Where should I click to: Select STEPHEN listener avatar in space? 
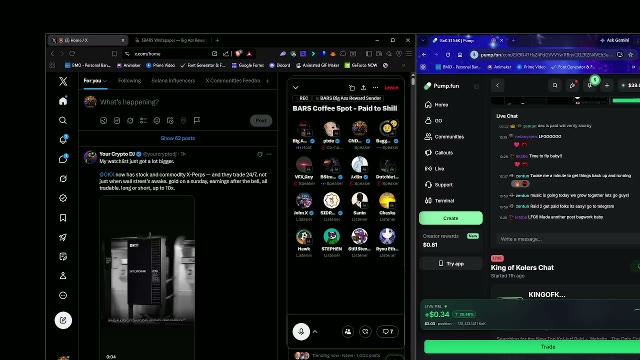click(x=331, y=236)
